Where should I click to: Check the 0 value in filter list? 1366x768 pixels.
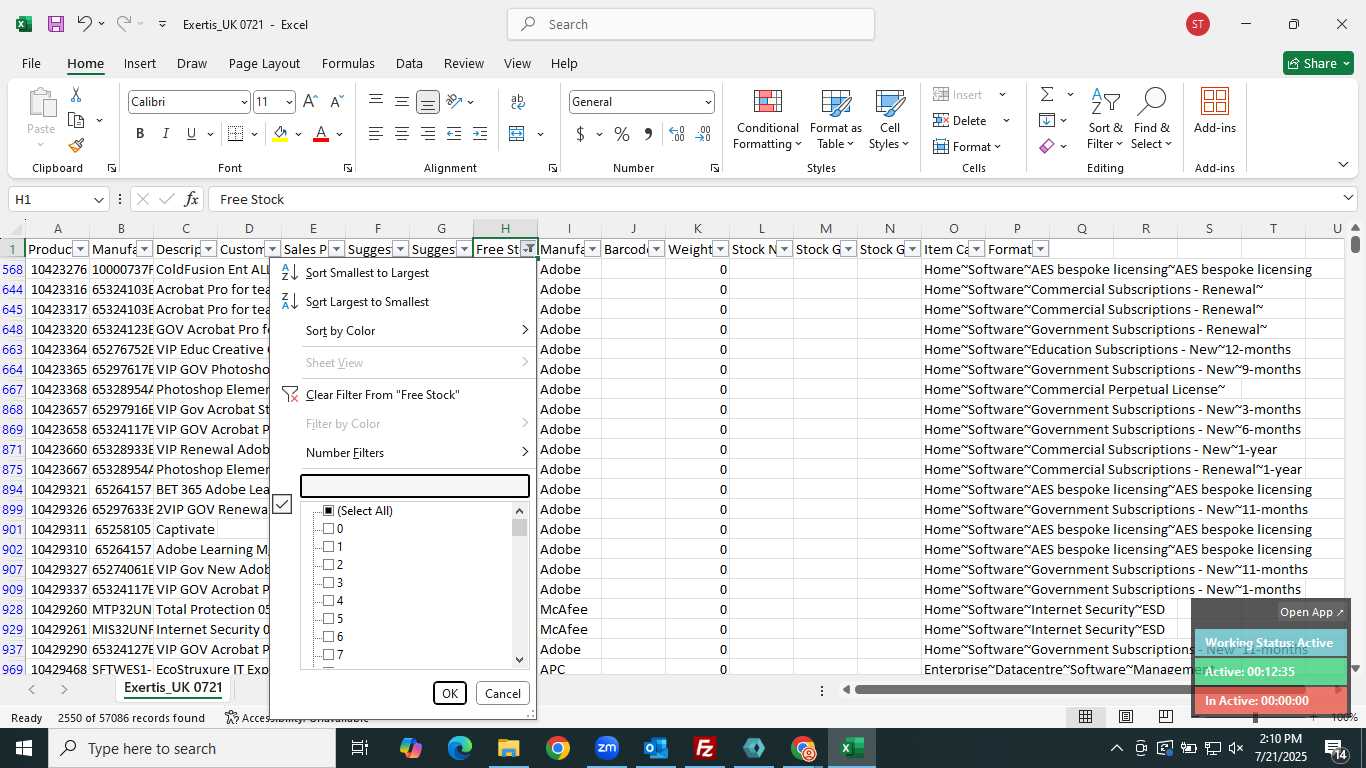click(328, 529)
